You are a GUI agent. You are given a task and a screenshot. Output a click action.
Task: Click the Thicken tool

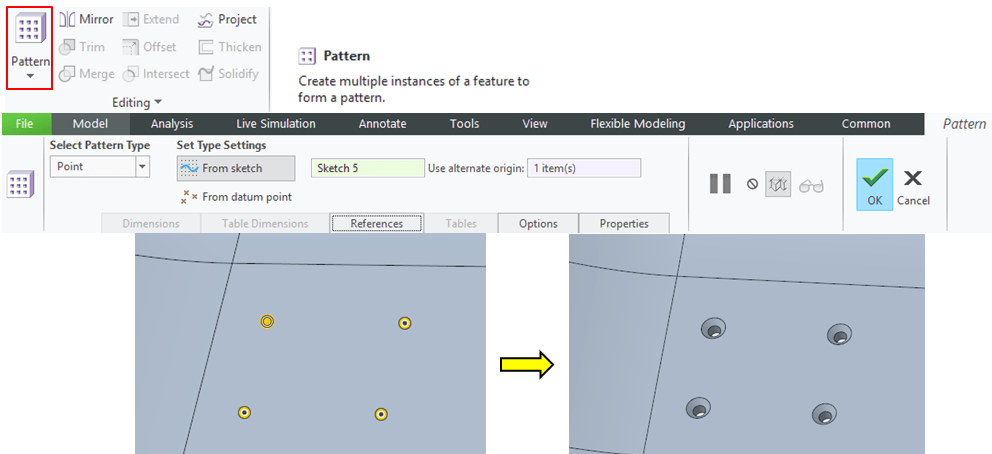coord(229,47)
